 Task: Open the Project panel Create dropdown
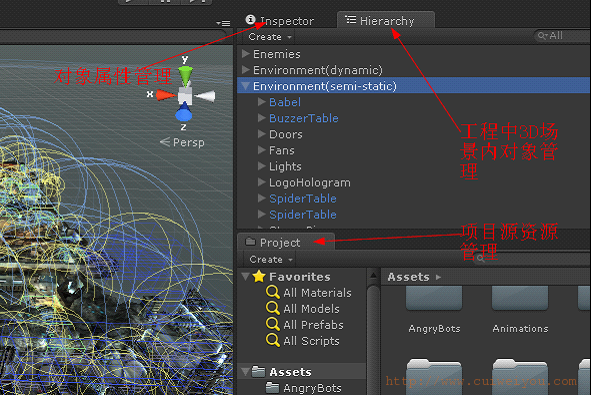coord(271,259)
